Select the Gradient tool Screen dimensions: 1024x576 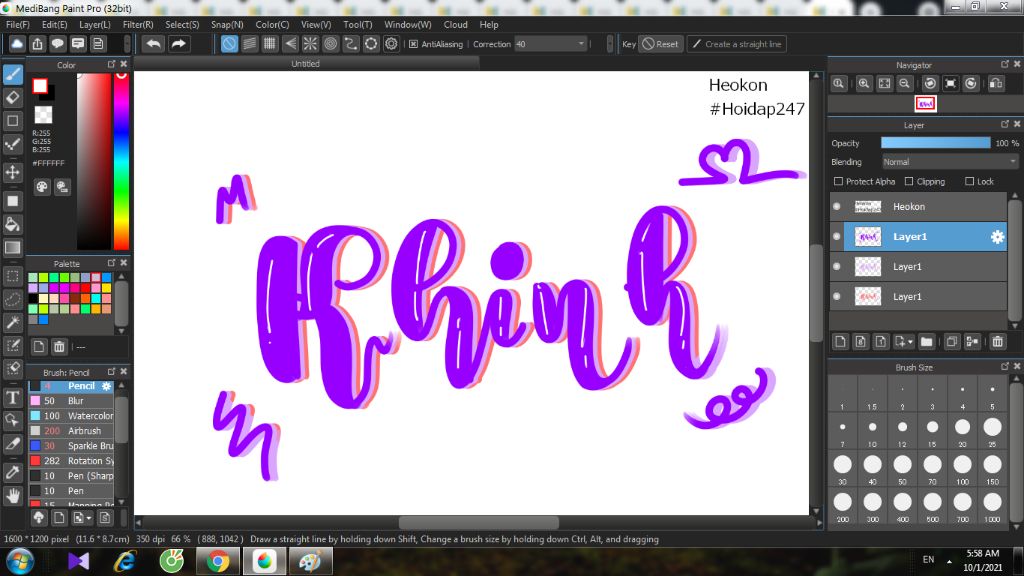tap(12, 248)
